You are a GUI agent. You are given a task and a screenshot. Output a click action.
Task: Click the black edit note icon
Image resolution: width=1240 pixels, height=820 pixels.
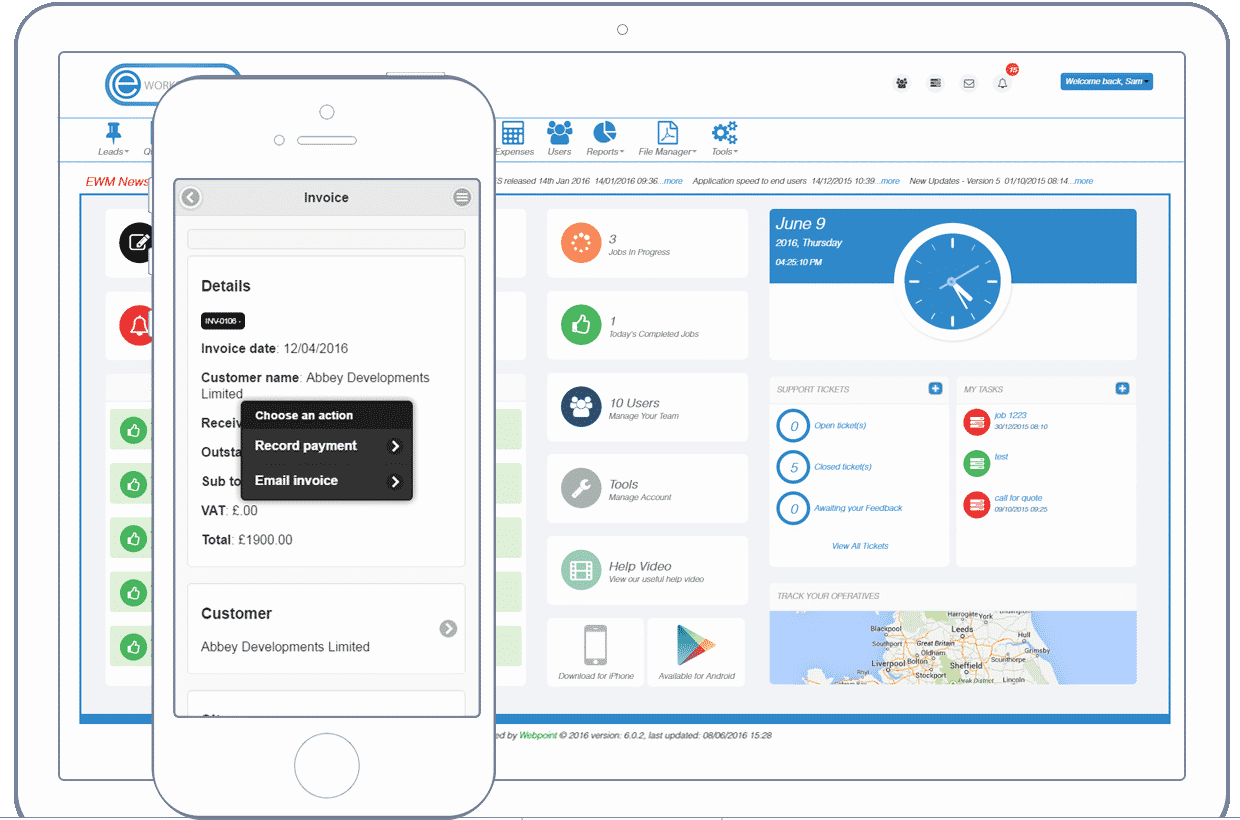[138, 243]
